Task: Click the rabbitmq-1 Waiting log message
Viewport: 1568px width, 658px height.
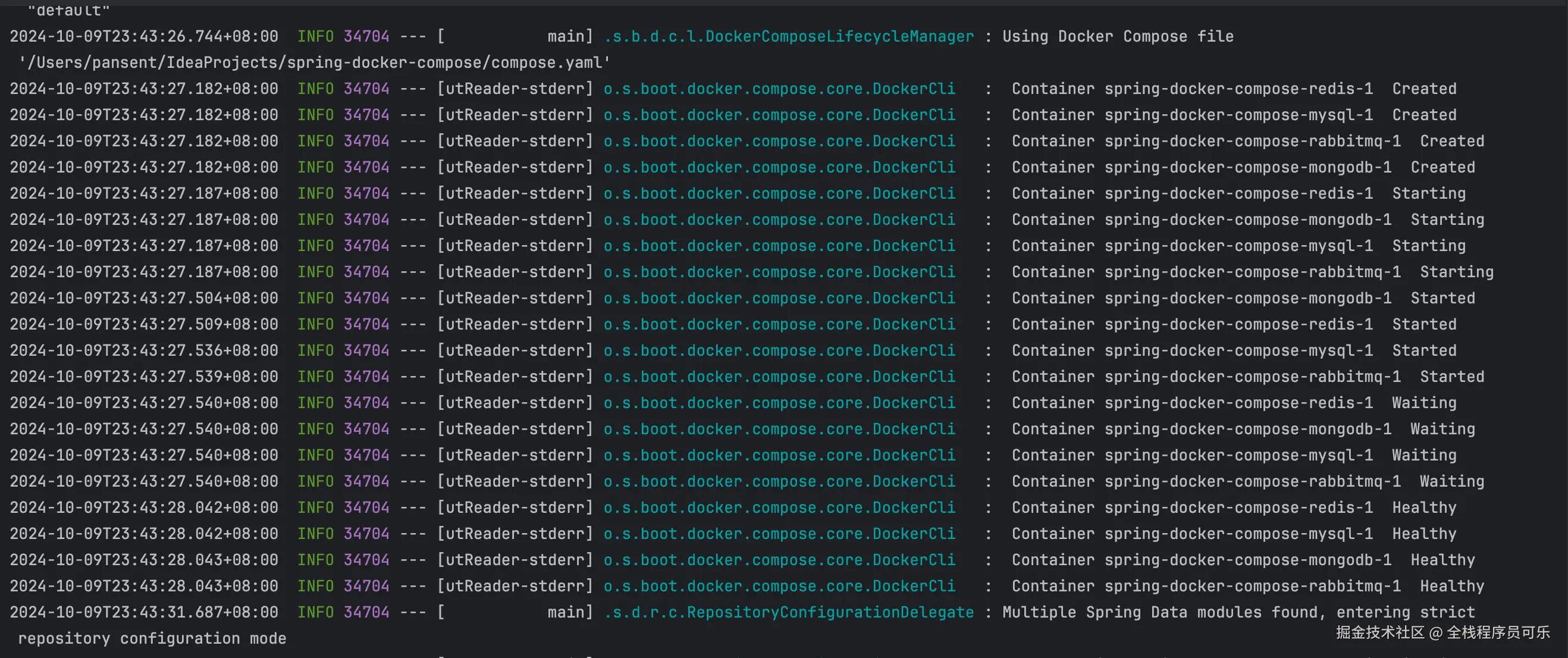Action: (x=1247, y=481)
